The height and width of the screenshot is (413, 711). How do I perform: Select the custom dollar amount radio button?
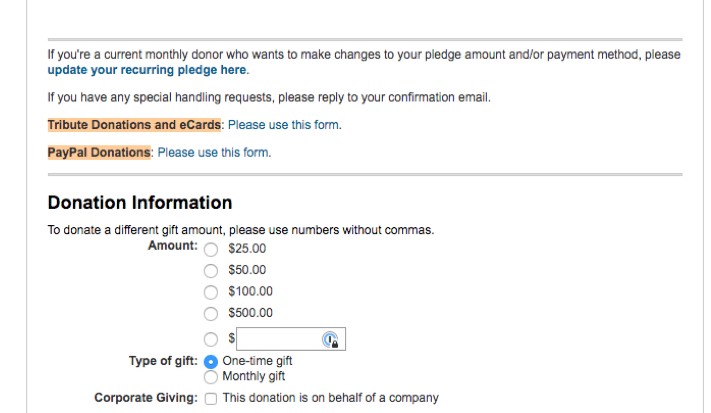pos(210,340)
